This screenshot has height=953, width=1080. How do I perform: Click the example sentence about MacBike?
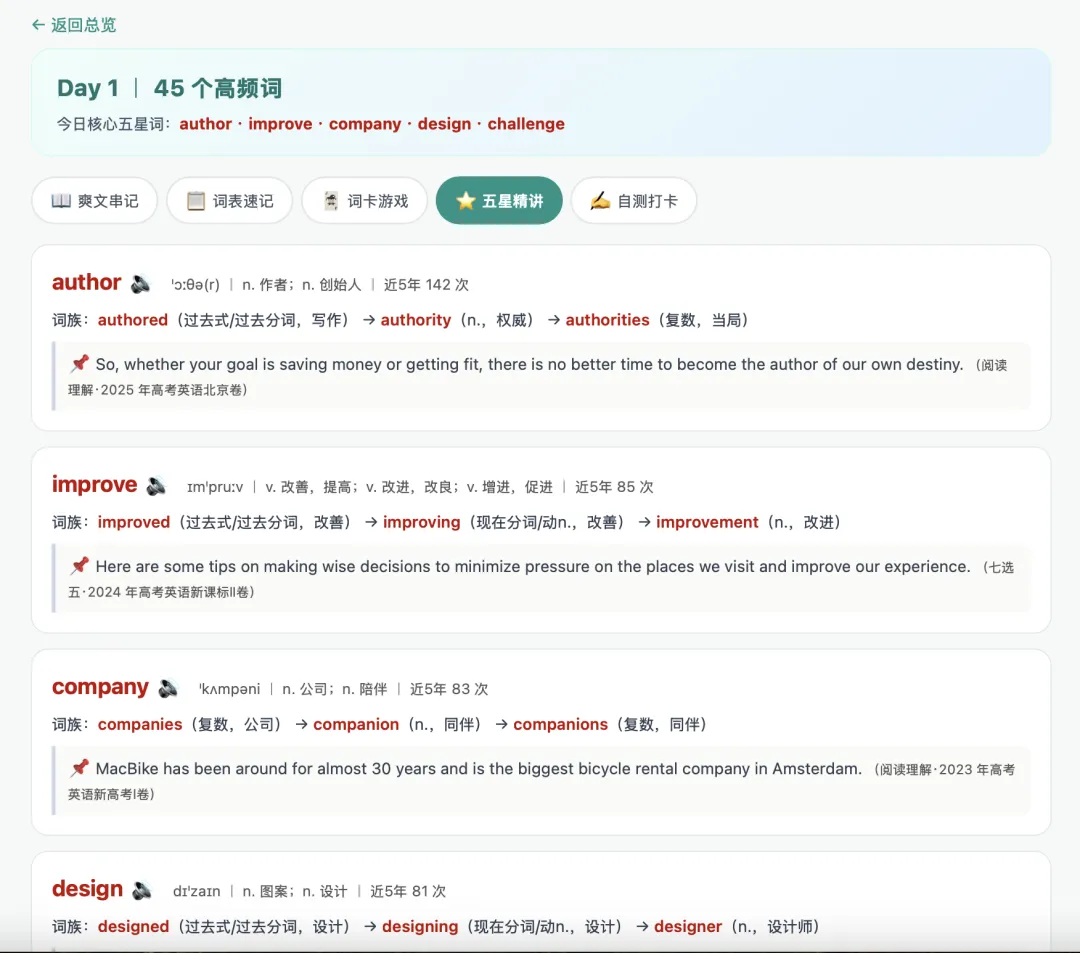[479, 768]
